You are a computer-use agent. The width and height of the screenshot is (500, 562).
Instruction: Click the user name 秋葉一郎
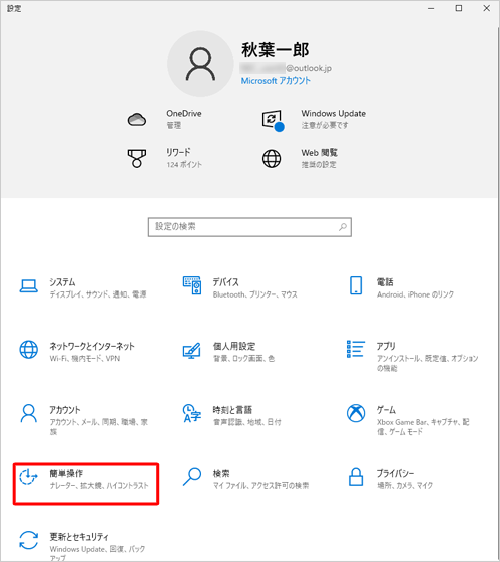click(275, 49)
